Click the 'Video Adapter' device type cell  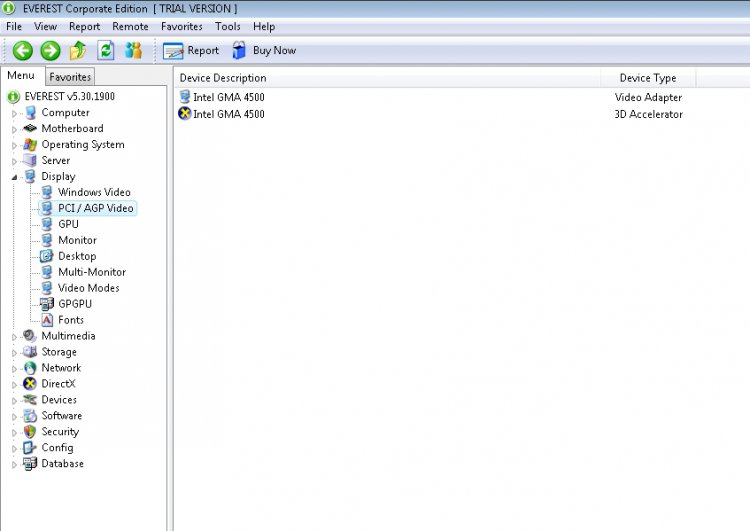[x=648, y=98]
